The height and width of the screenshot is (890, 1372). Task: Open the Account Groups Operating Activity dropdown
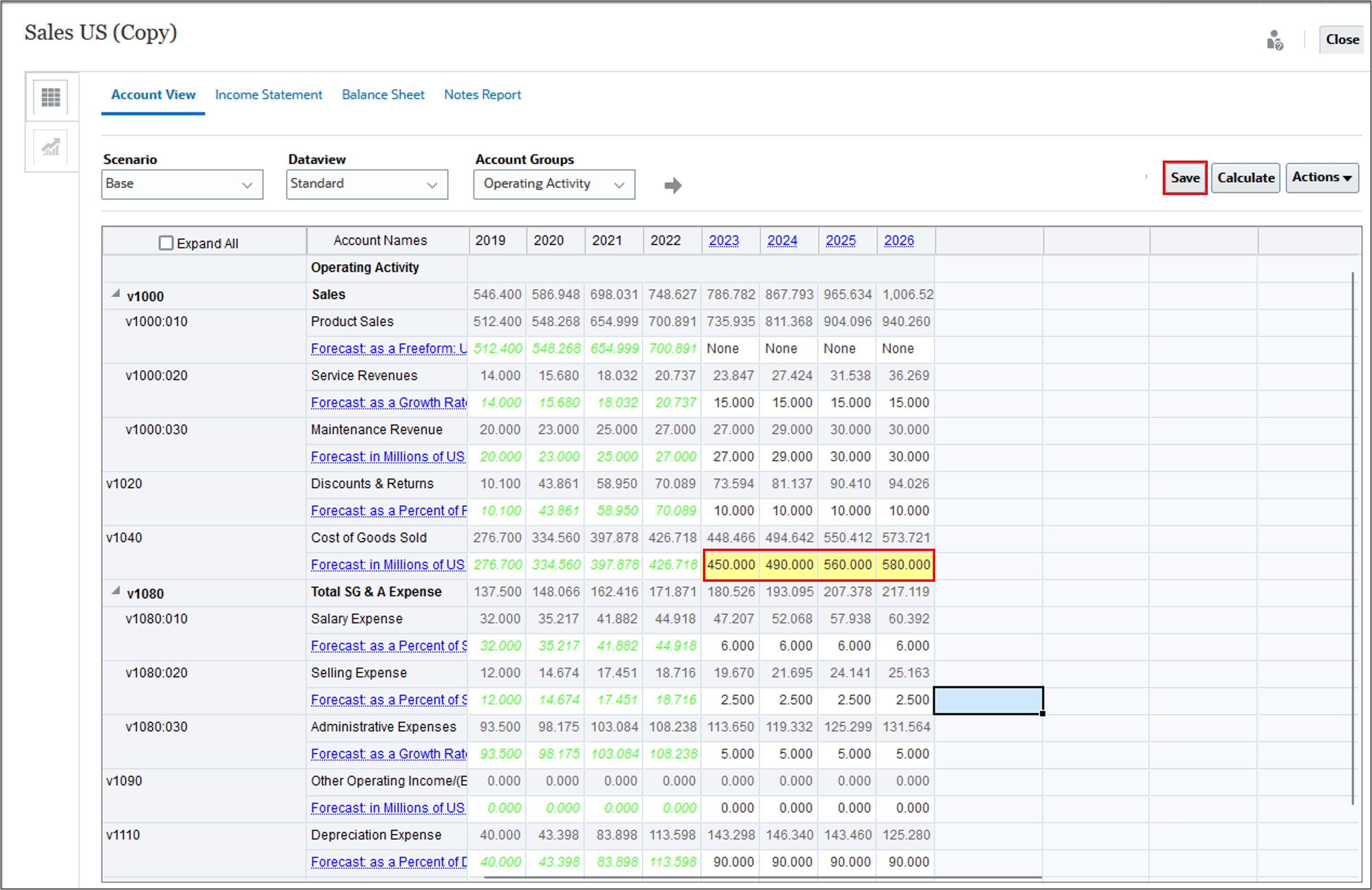pos(554,184)
